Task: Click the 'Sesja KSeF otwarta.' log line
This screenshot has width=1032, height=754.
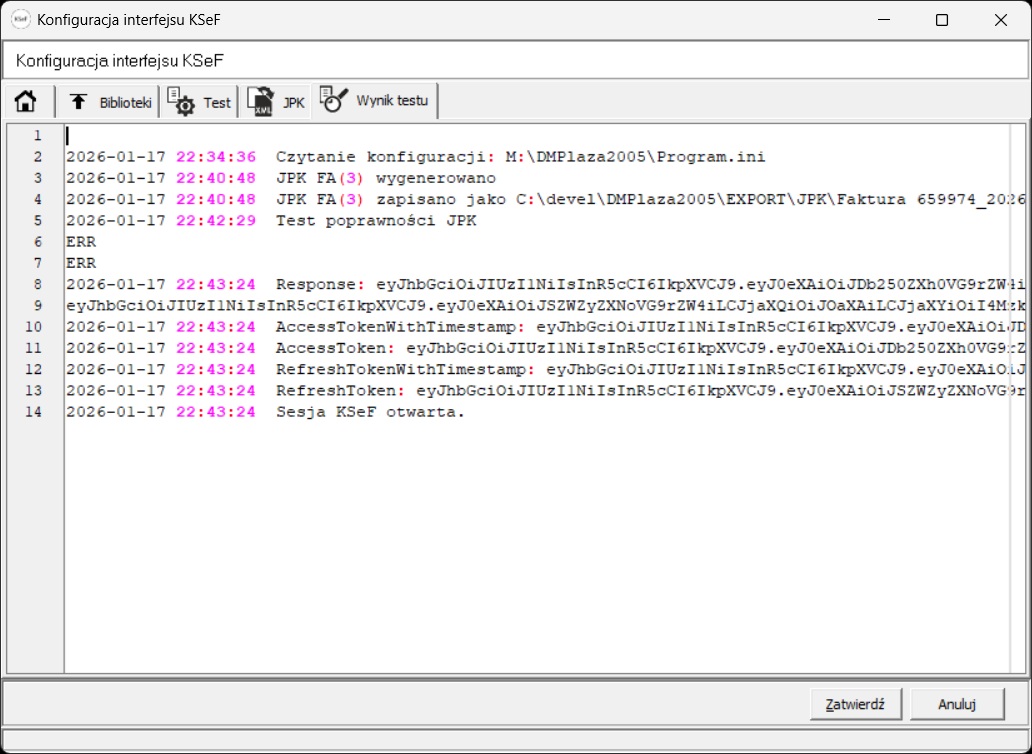Action: (x=265, y=413)
